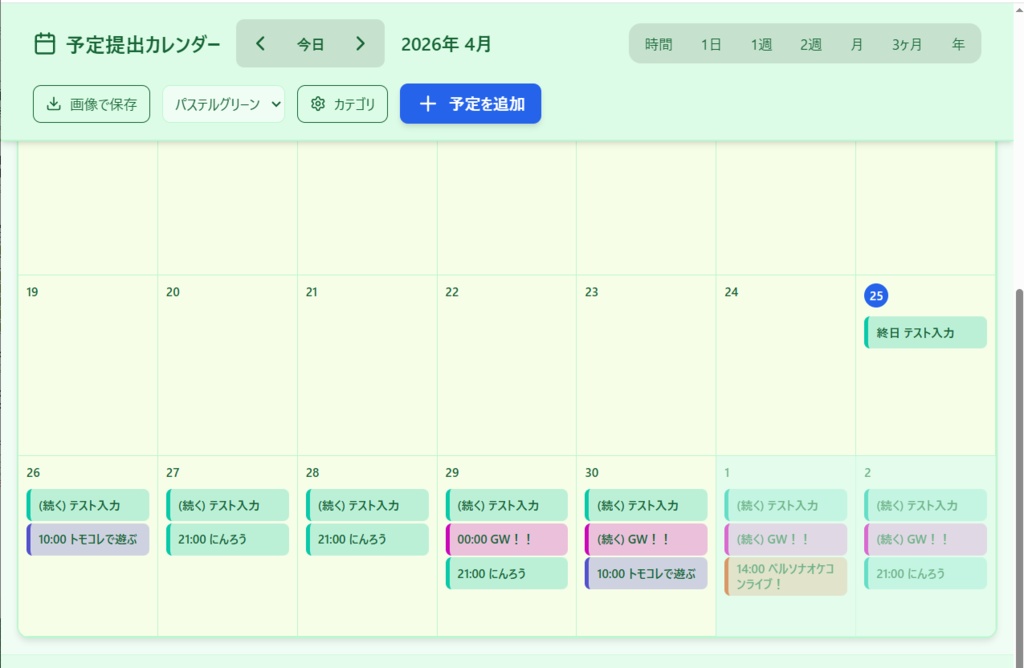
Task: Open 終日 テスト入力 event on 25th
Action: point(925,332)
